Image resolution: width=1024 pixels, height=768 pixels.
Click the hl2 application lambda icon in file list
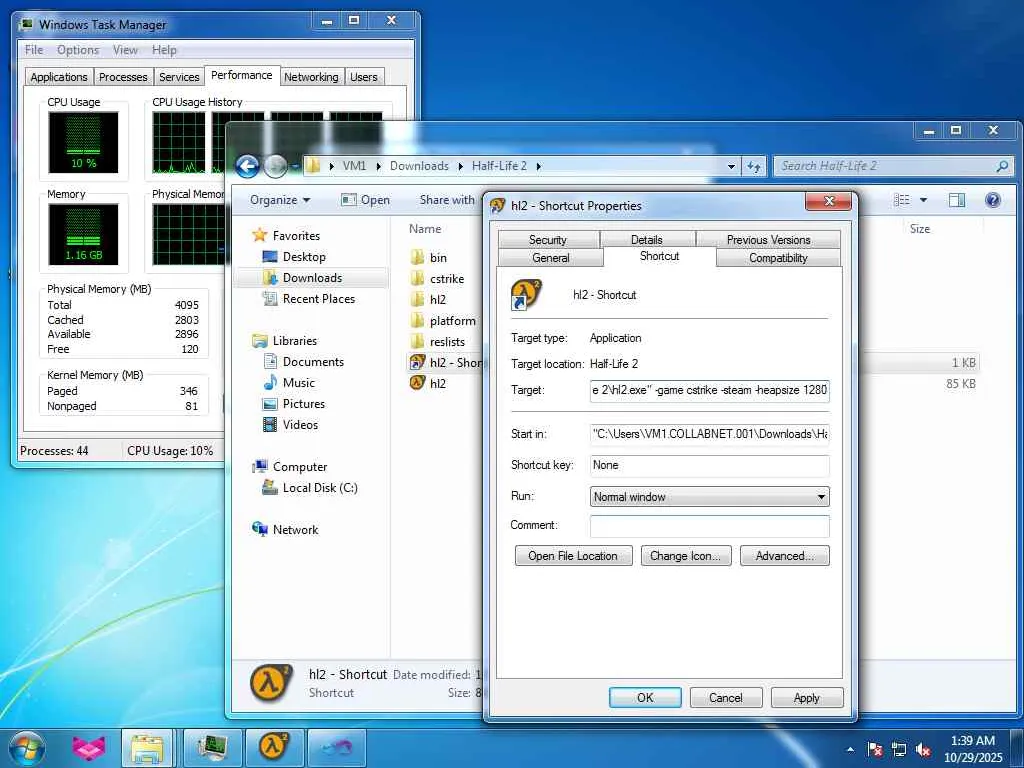coord(417,383)
